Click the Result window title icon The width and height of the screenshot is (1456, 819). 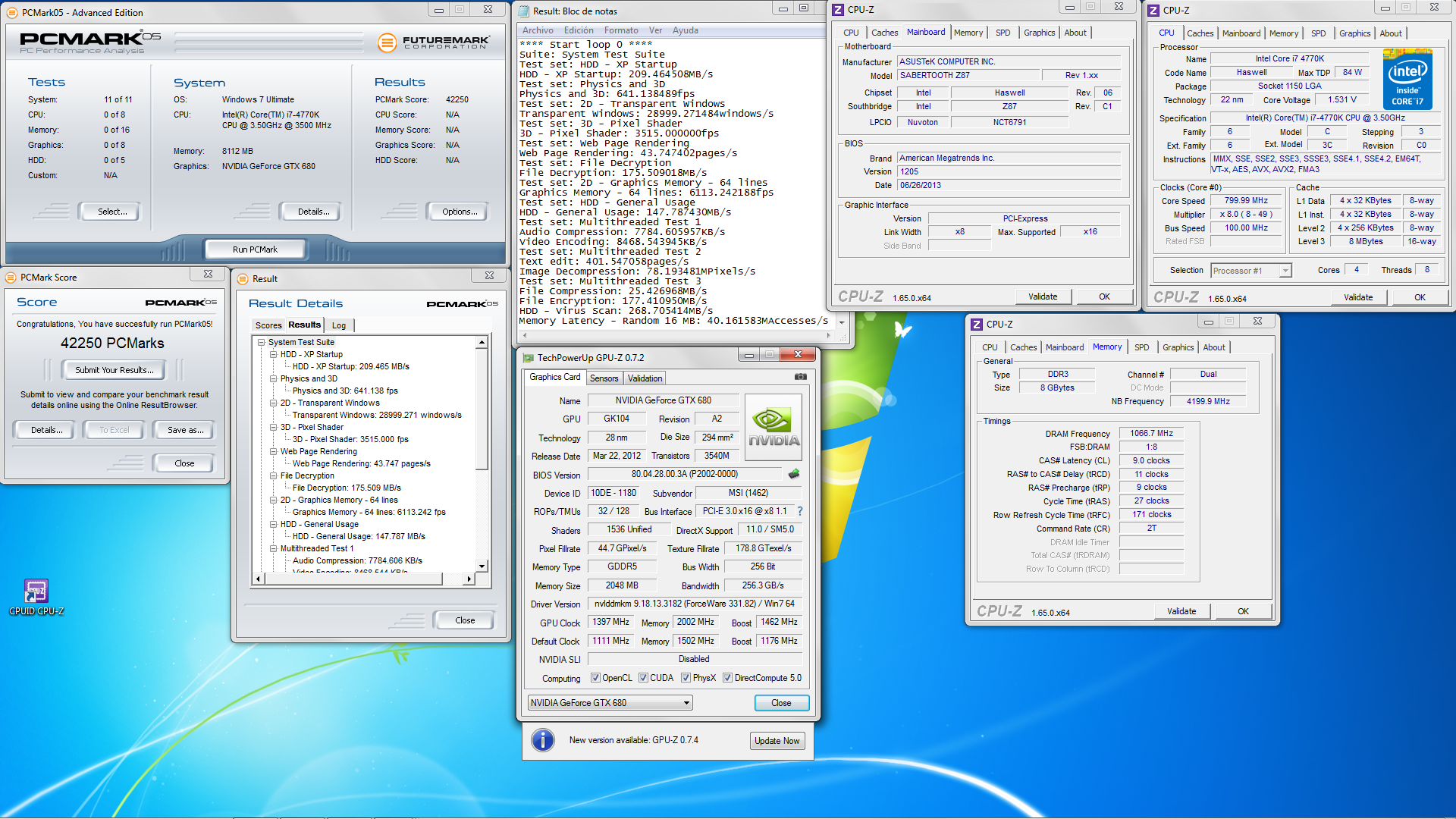click(x=243, y=279)
